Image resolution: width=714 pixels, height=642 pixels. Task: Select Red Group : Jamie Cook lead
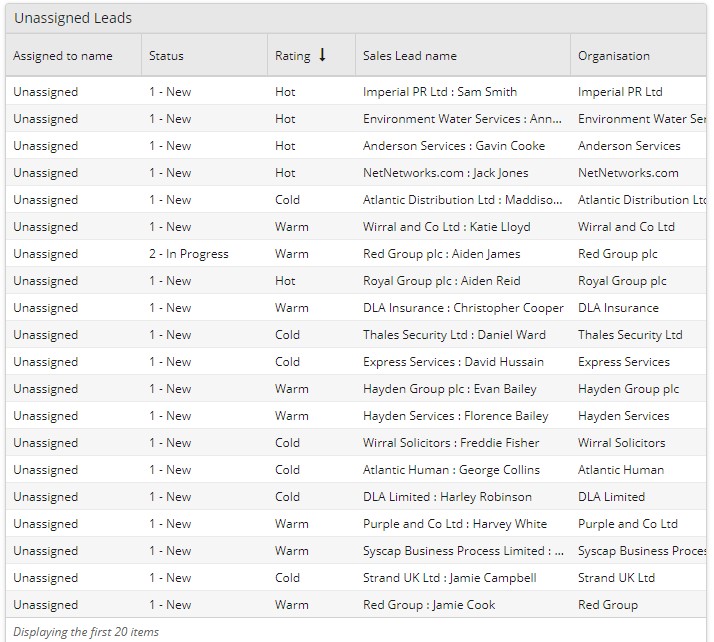click(x=429, y=605)
